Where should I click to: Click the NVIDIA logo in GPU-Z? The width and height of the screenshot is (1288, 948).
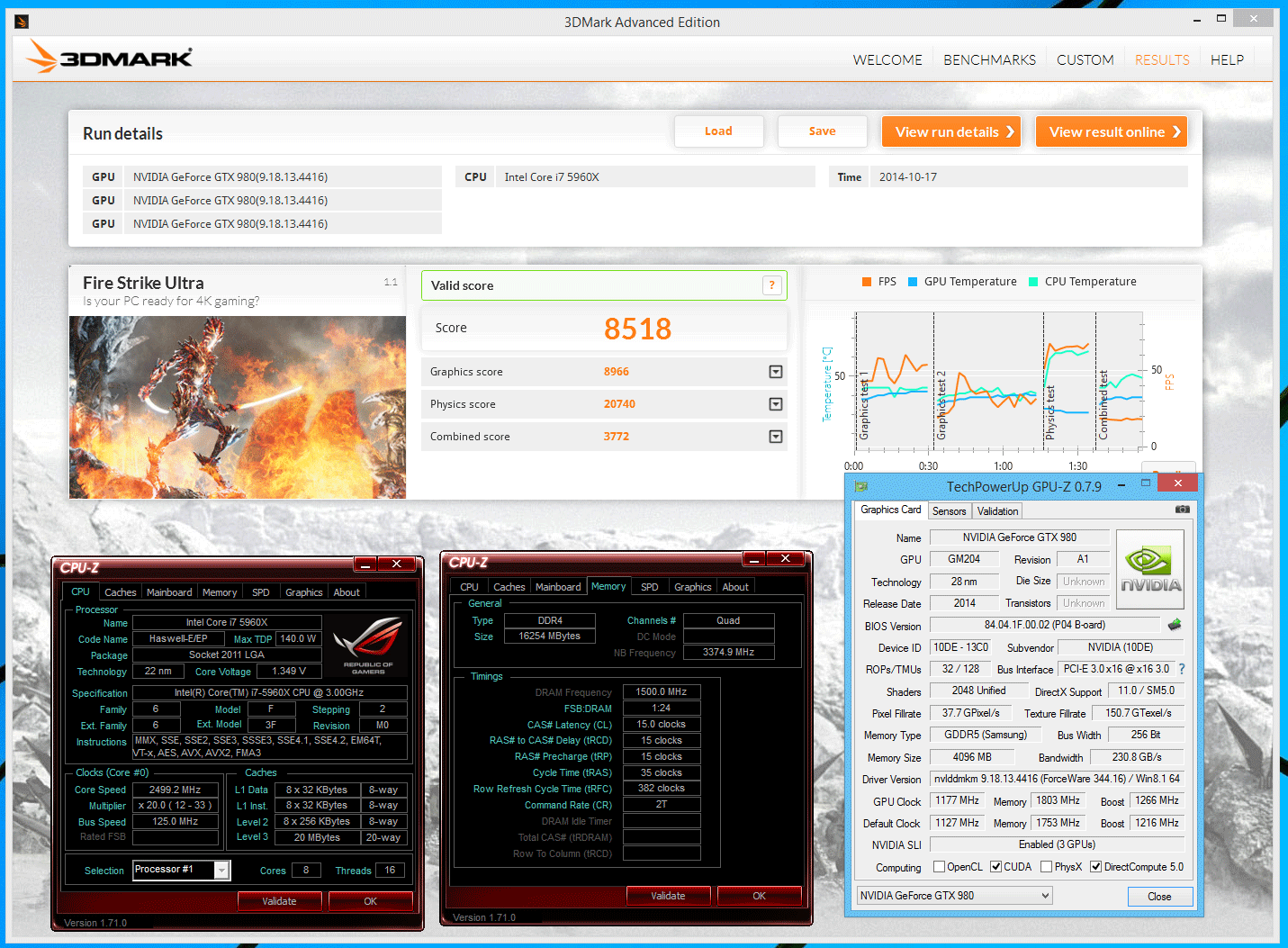(1149, 570)
